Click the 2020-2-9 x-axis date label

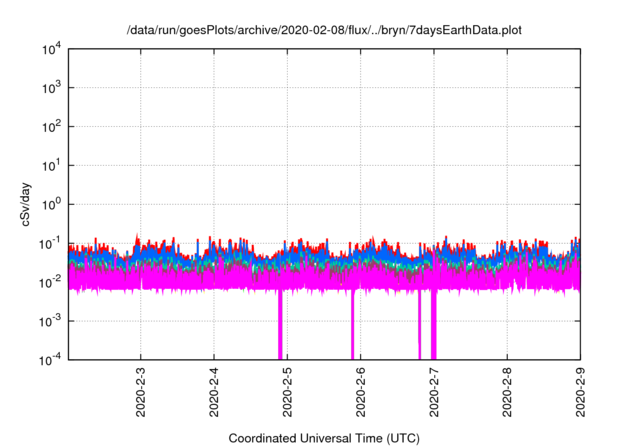pos(580,392)
